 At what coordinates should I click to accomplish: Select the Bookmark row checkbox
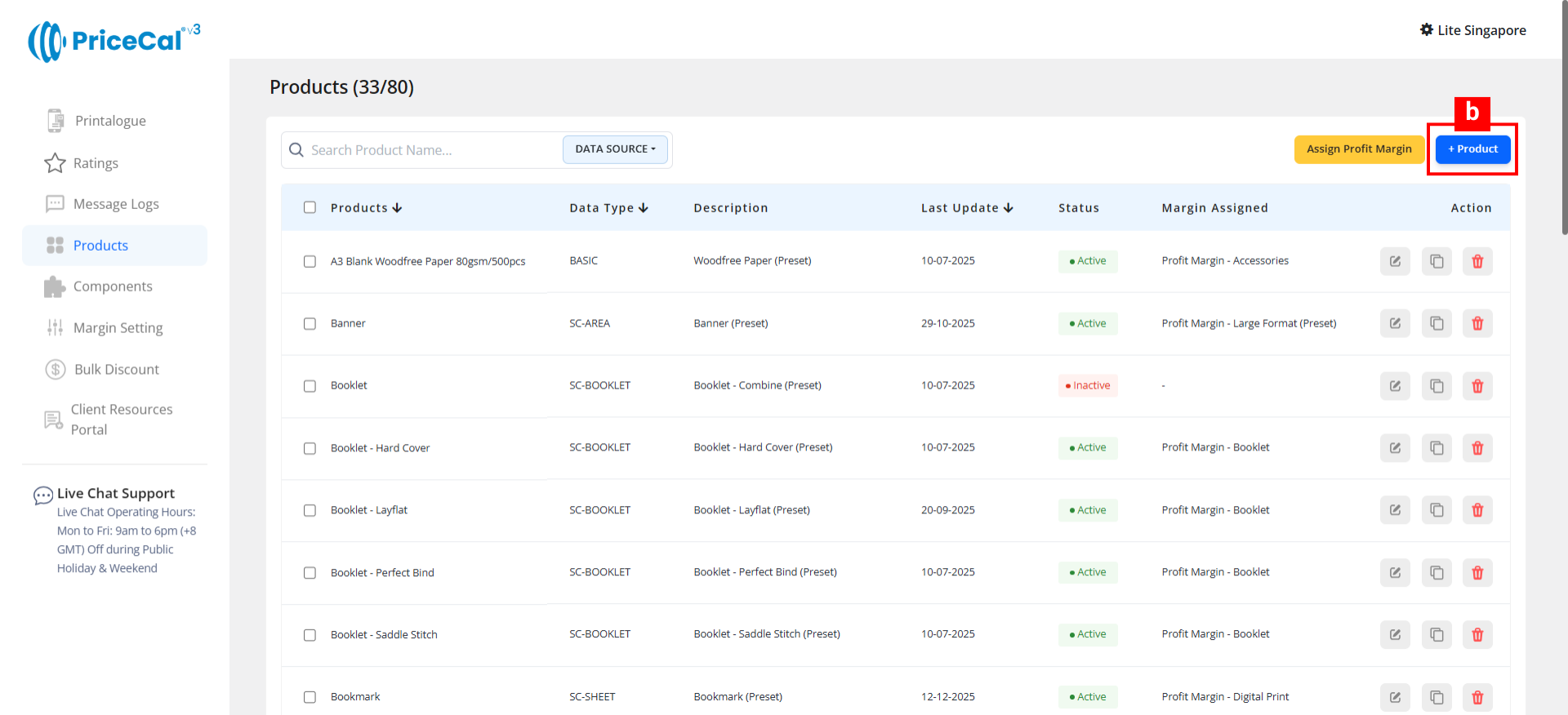click(x=310, y=697)
